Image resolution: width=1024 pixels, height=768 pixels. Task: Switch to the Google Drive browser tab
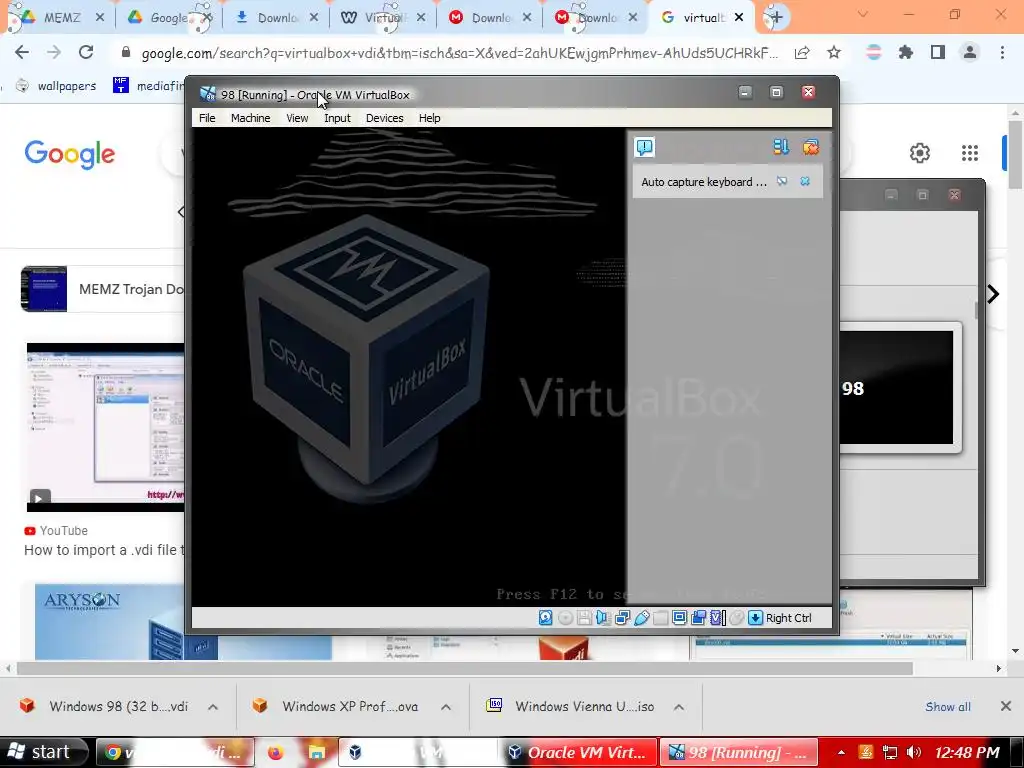167,18
